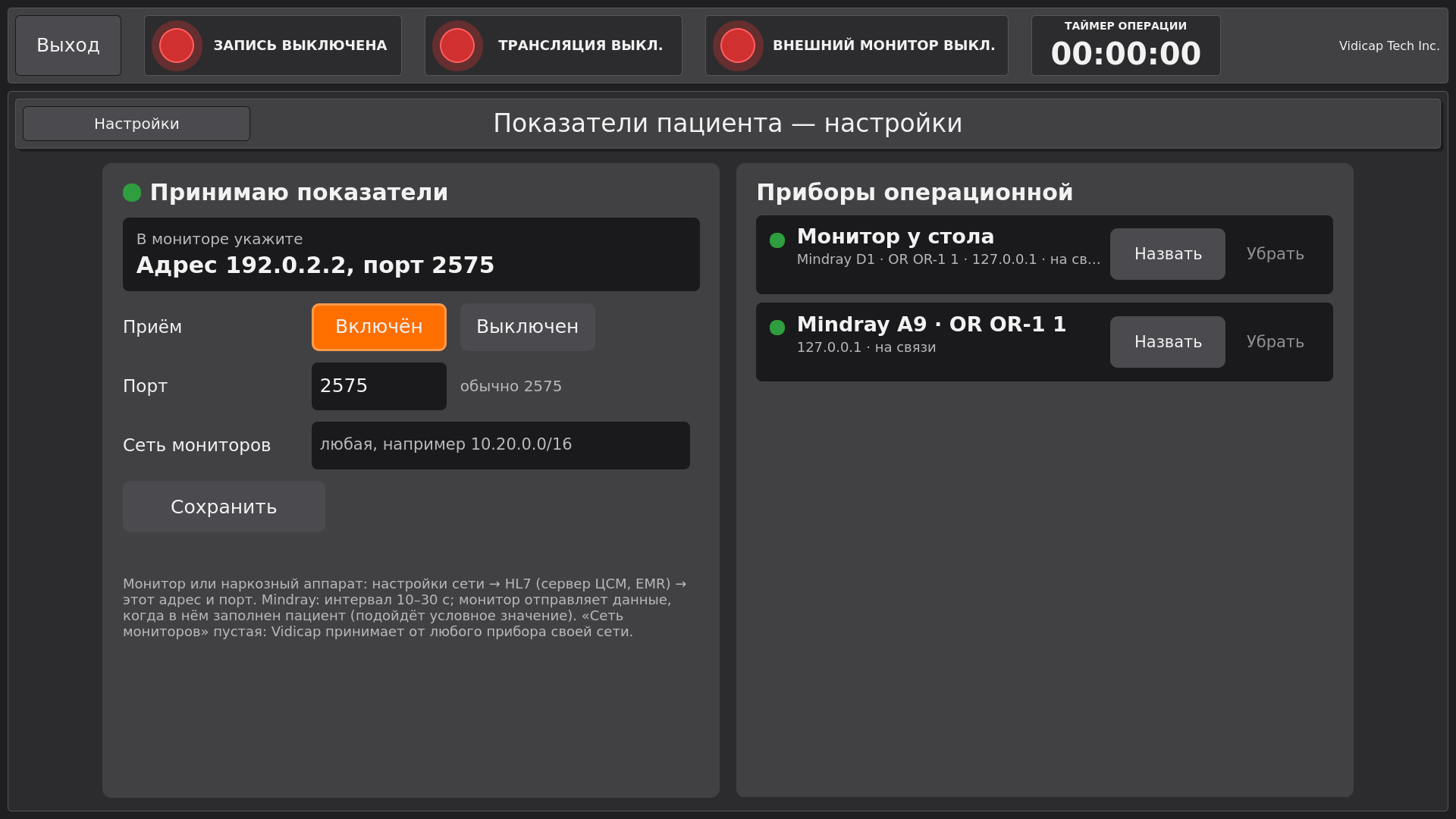Toggle Внешний монитор выкл. indicator
Image resolution: width=1456 pixels, height=819 pixels.
point(857,45)
